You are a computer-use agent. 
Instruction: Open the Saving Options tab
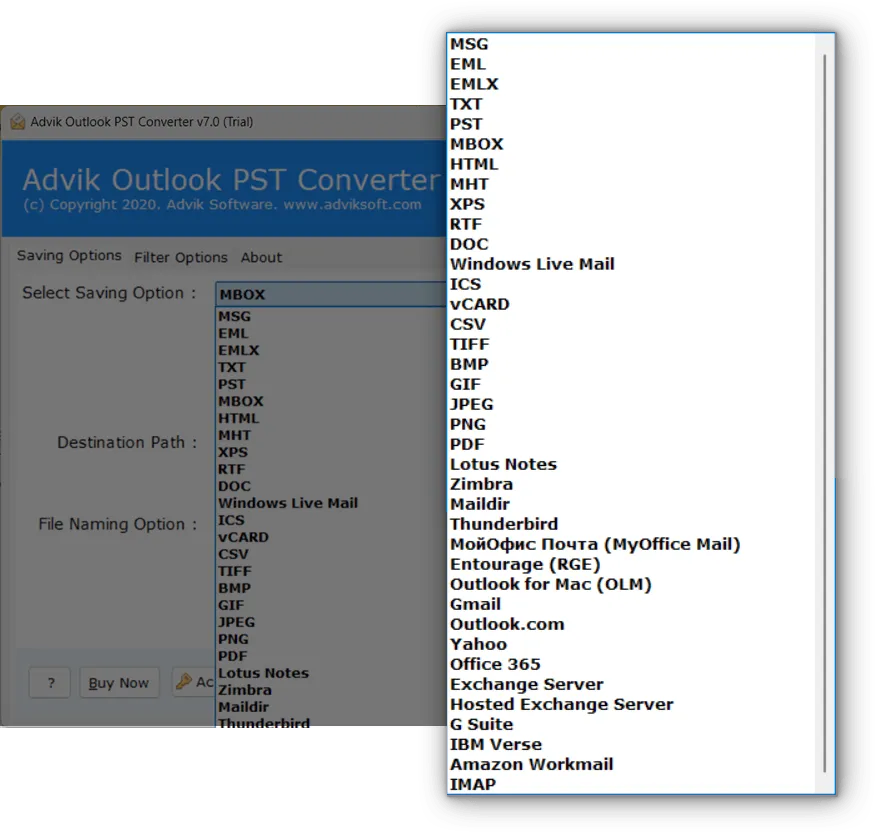point(69,256)
